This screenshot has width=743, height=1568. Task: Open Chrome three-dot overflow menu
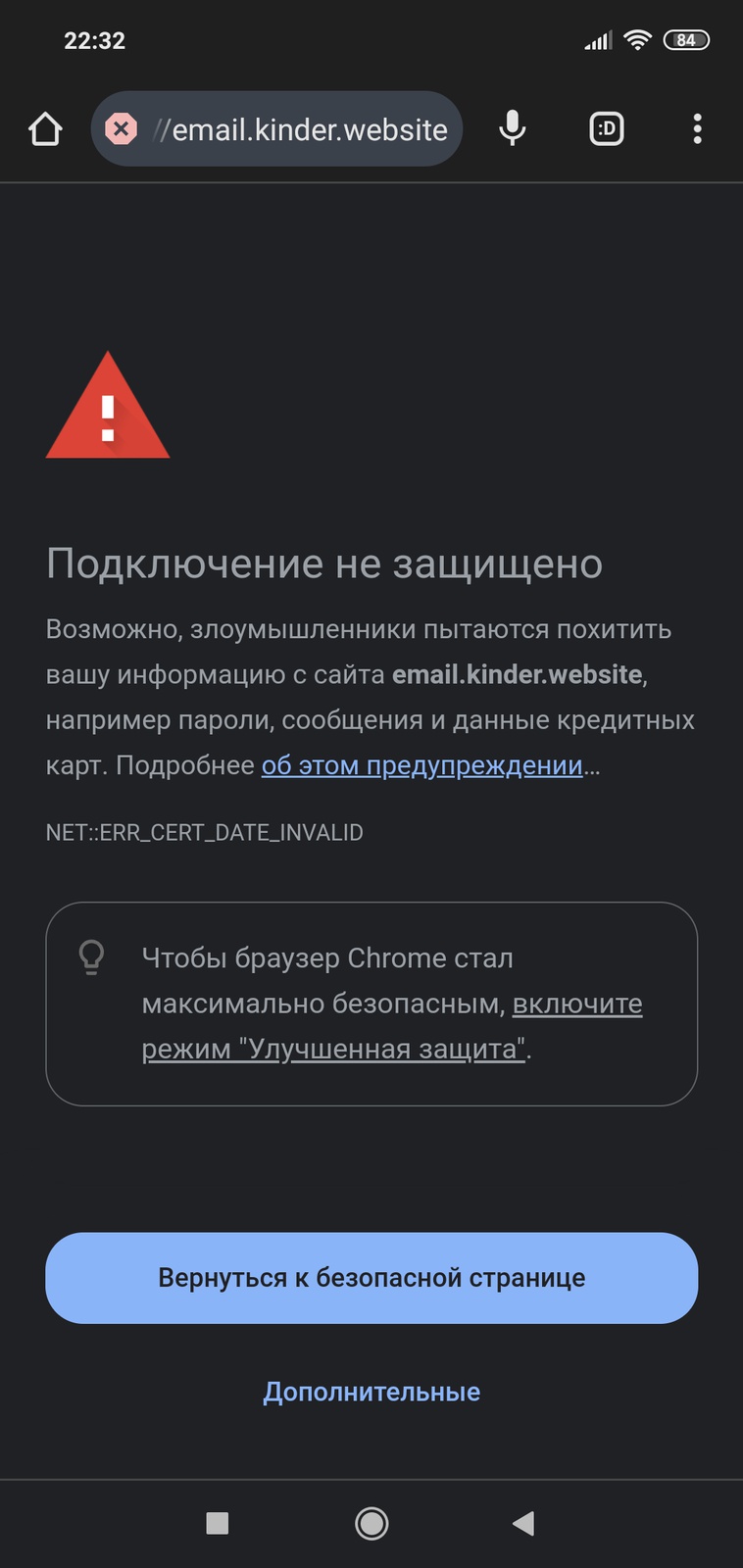point(697,128)
